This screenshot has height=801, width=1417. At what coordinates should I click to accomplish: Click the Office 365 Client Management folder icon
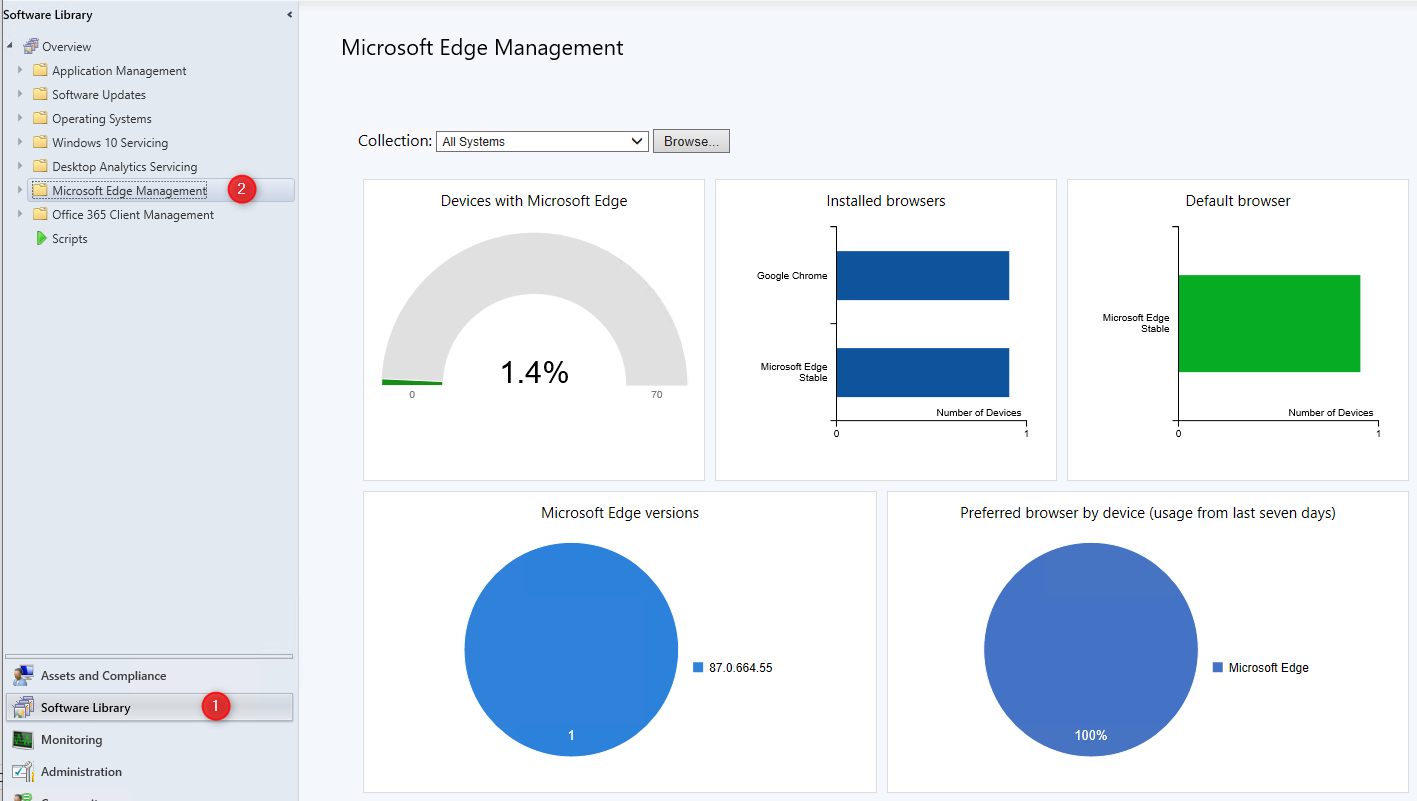pyautogui.click(x=40, y=214)
